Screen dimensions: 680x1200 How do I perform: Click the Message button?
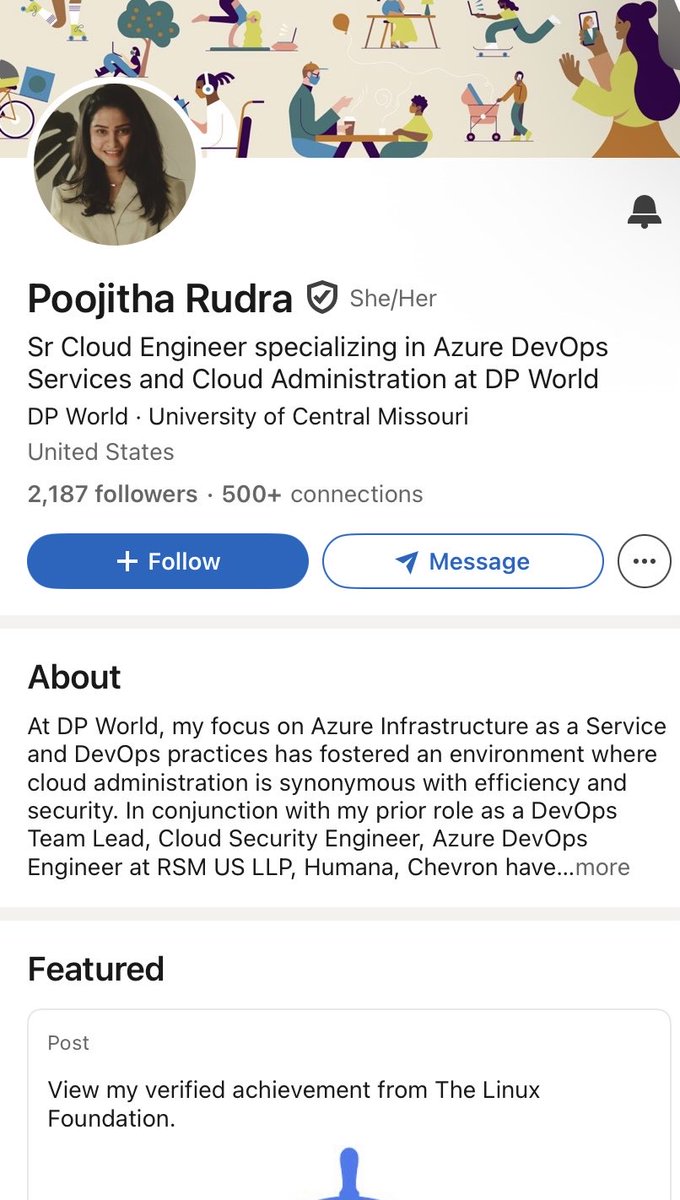[463, 561]
